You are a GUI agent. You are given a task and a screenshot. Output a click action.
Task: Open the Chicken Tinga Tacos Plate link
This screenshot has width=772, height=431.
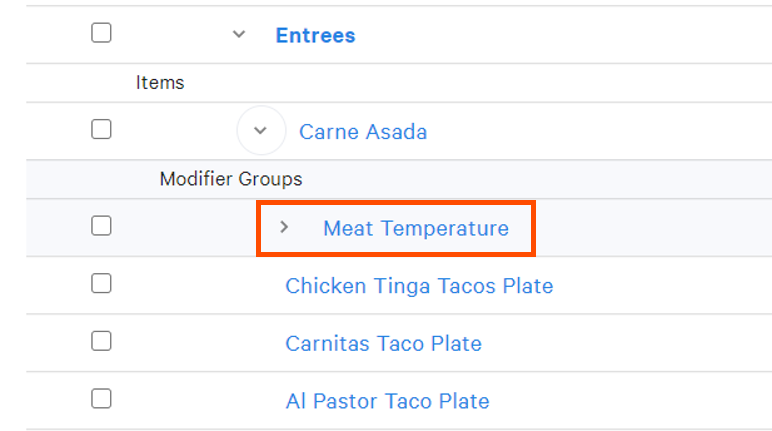coord(419,286)
